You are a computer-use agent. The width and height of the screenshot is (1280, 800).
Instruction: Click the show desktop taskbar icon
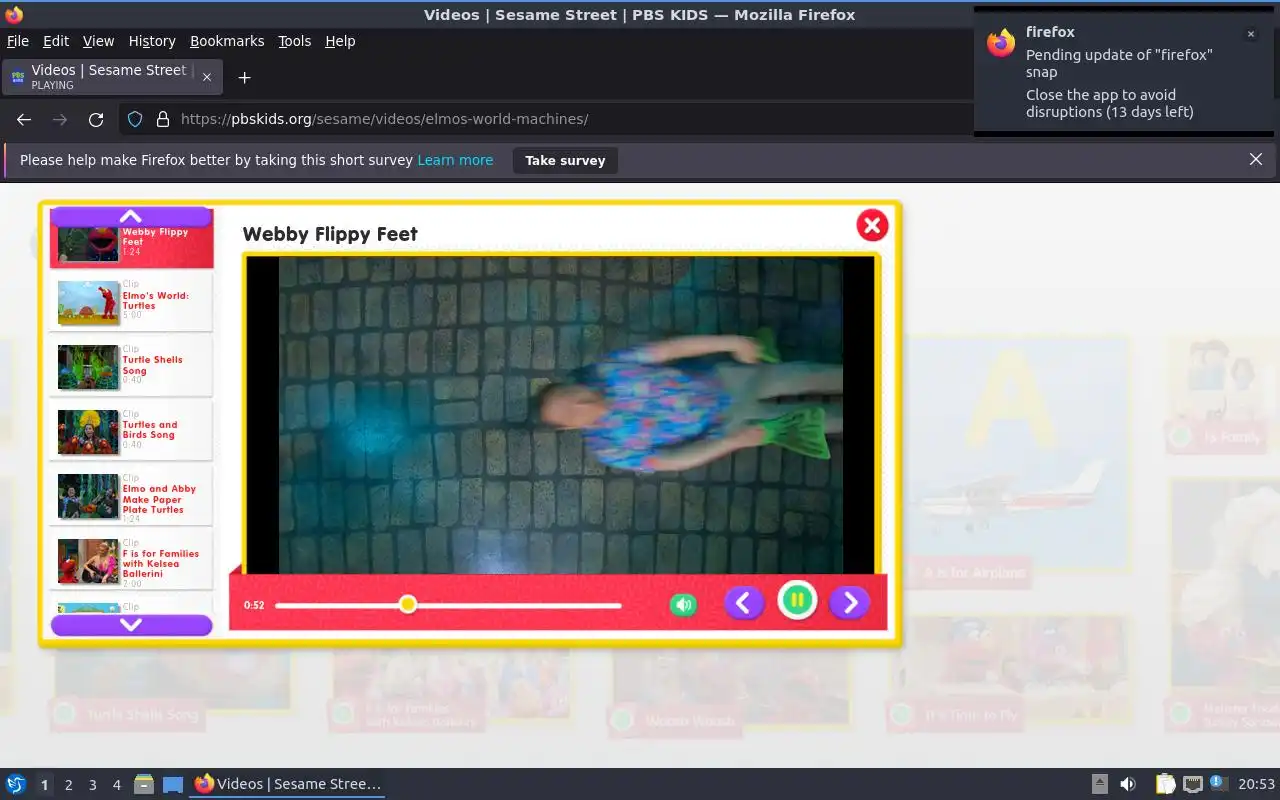pyautogui.click(x=173, y=784)
